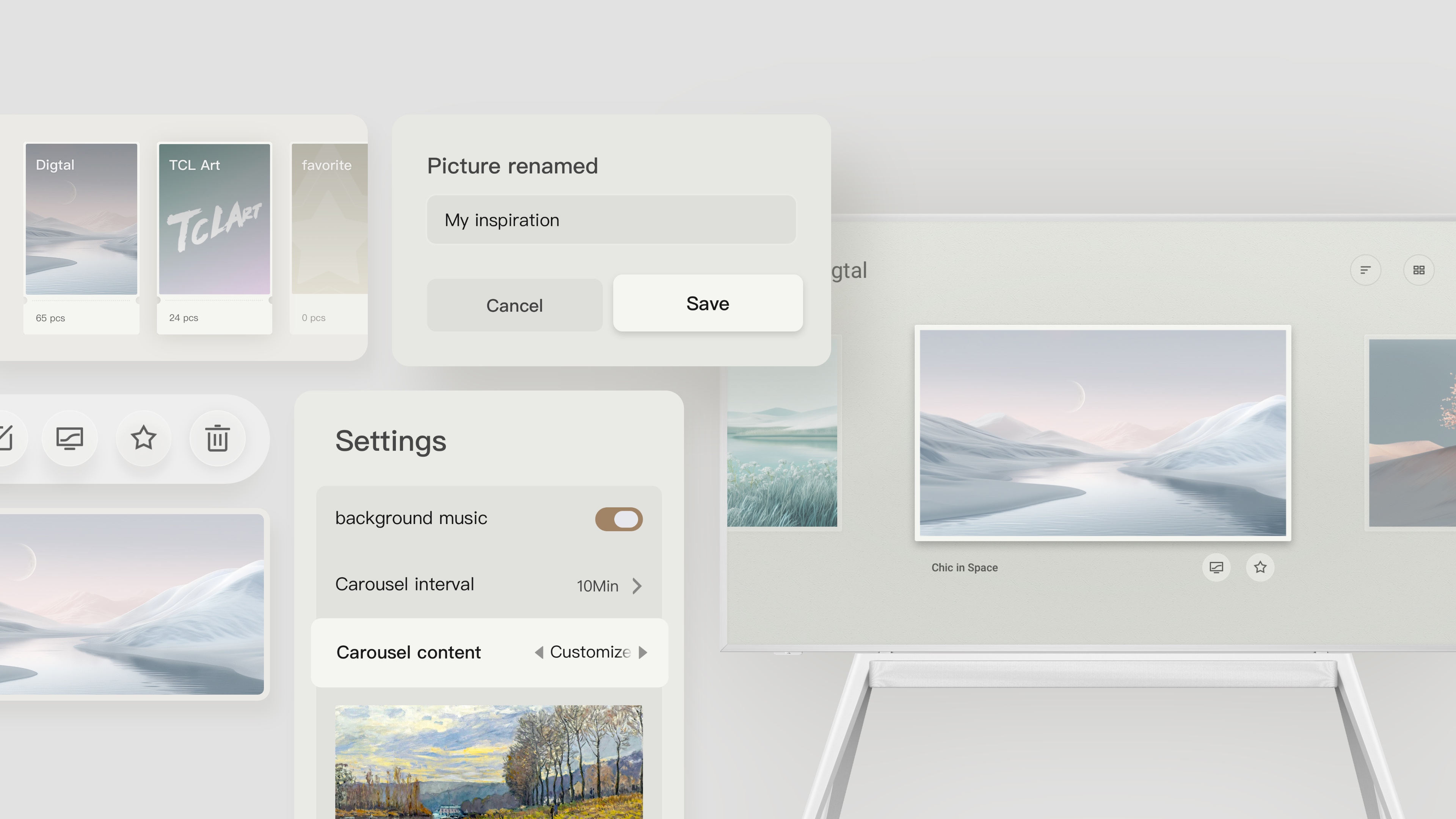Click Cancel to dismiss rename dialog

tap(514, 305)
